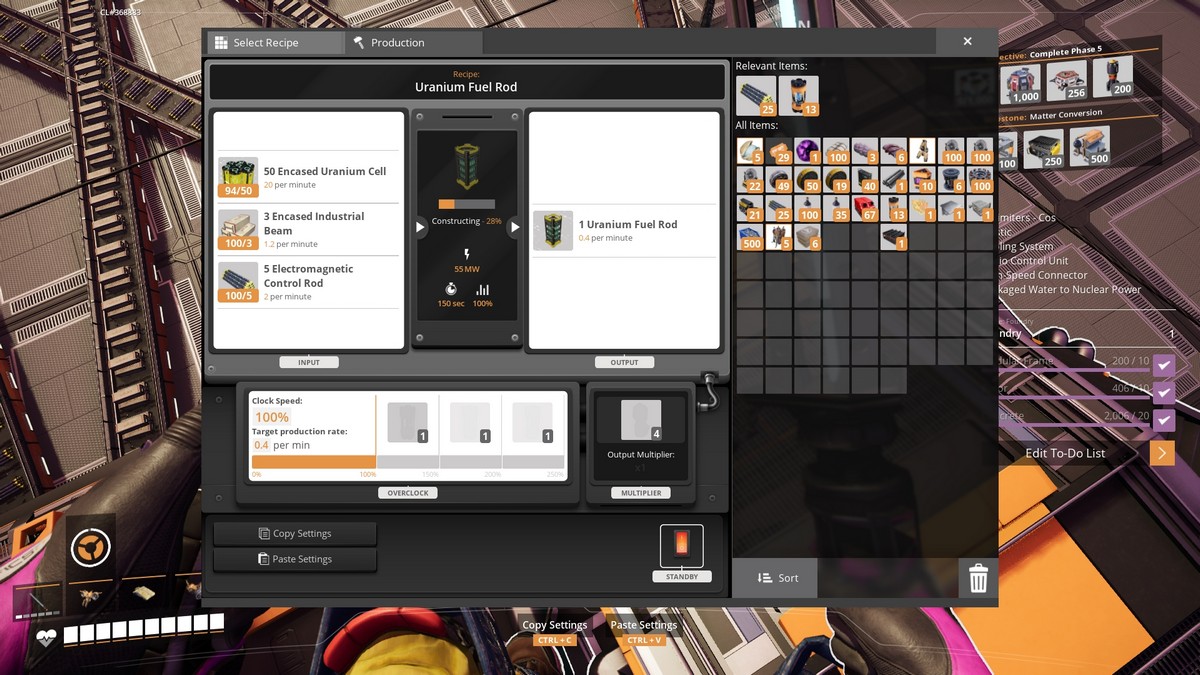Screen dimensions: 1200x675
Task: Click the Encased Industrial Beam input icon
Action: point(238,229)
